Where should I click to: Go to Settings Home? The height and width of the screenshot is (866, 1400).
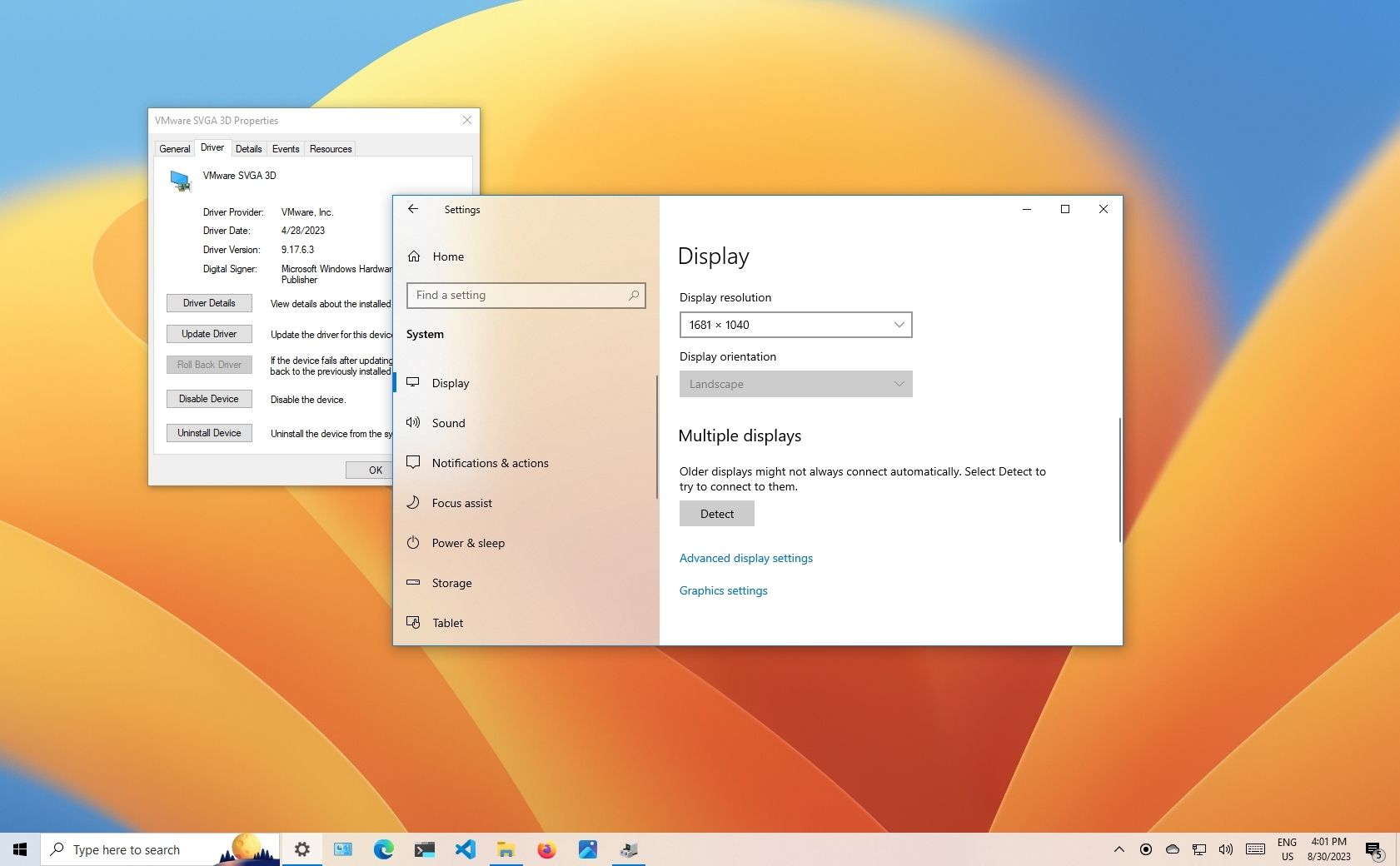click(447, 256)
